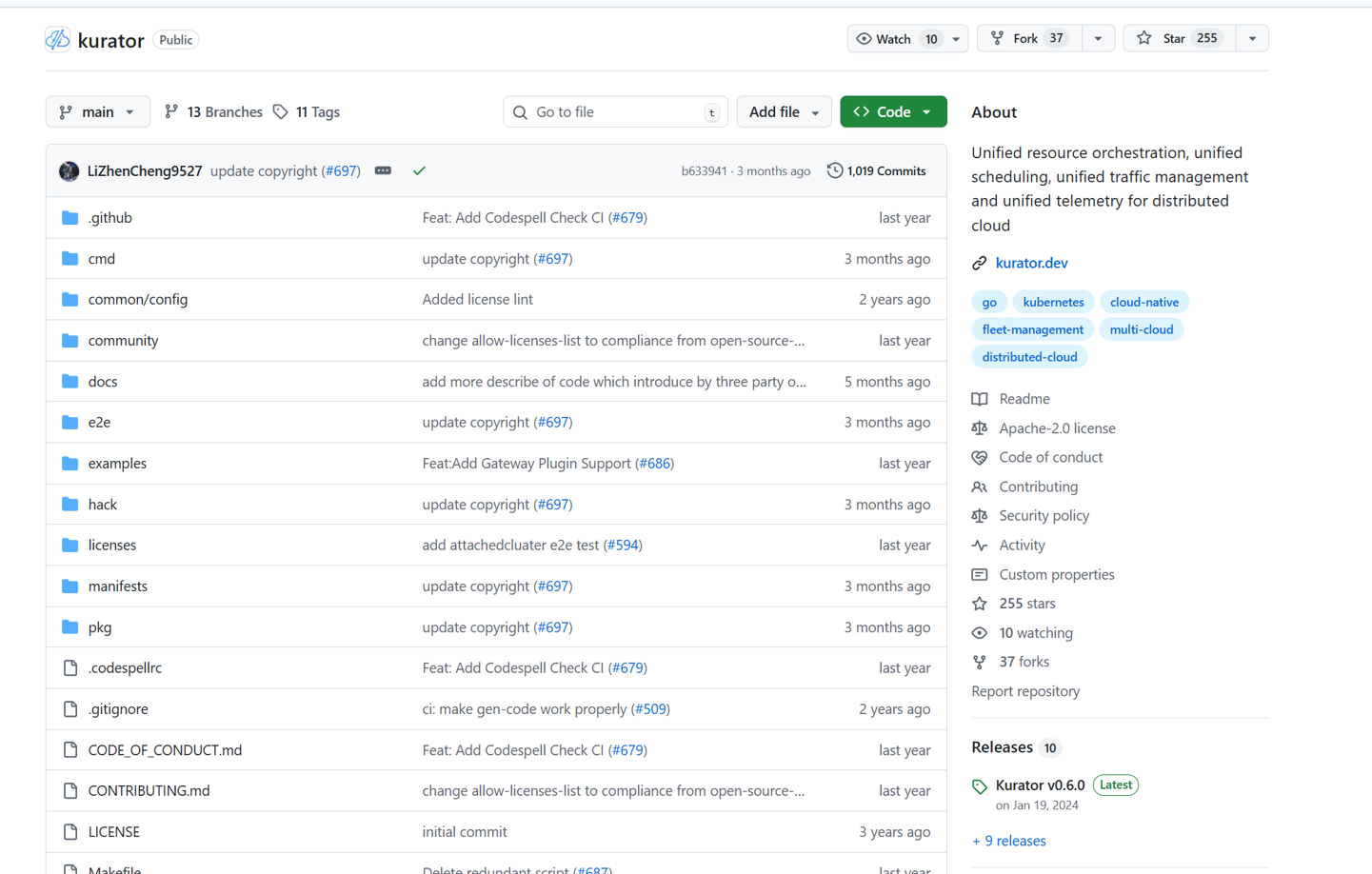Open the Star lists dropdown arrow
Image resolution: width=1372 pixels, height=874 pixels.
point(1252,39)
